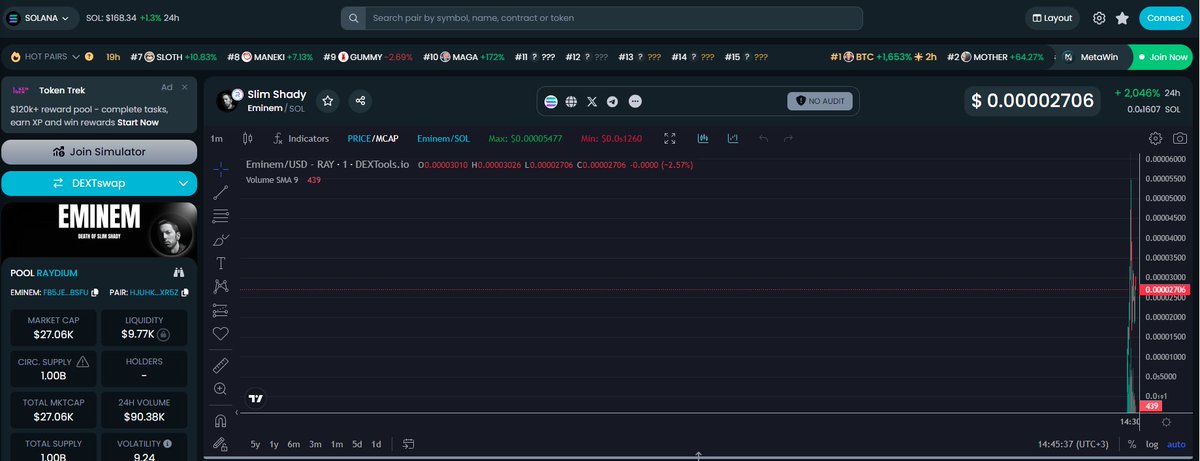Select the ruler measure tool
This screenshot has height=461, width=1200.
221,365
